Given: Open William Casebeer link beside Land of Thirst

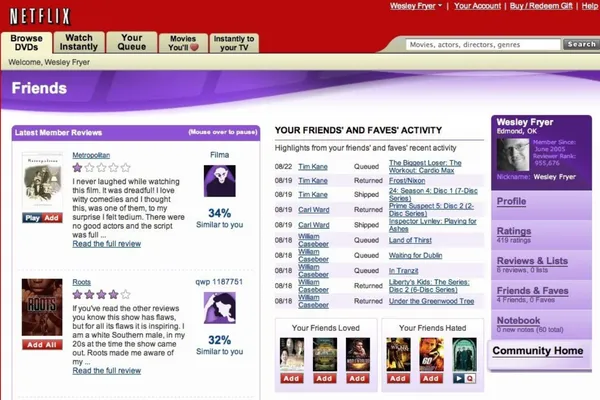Looking at the screenshot, I should (313, 240).
